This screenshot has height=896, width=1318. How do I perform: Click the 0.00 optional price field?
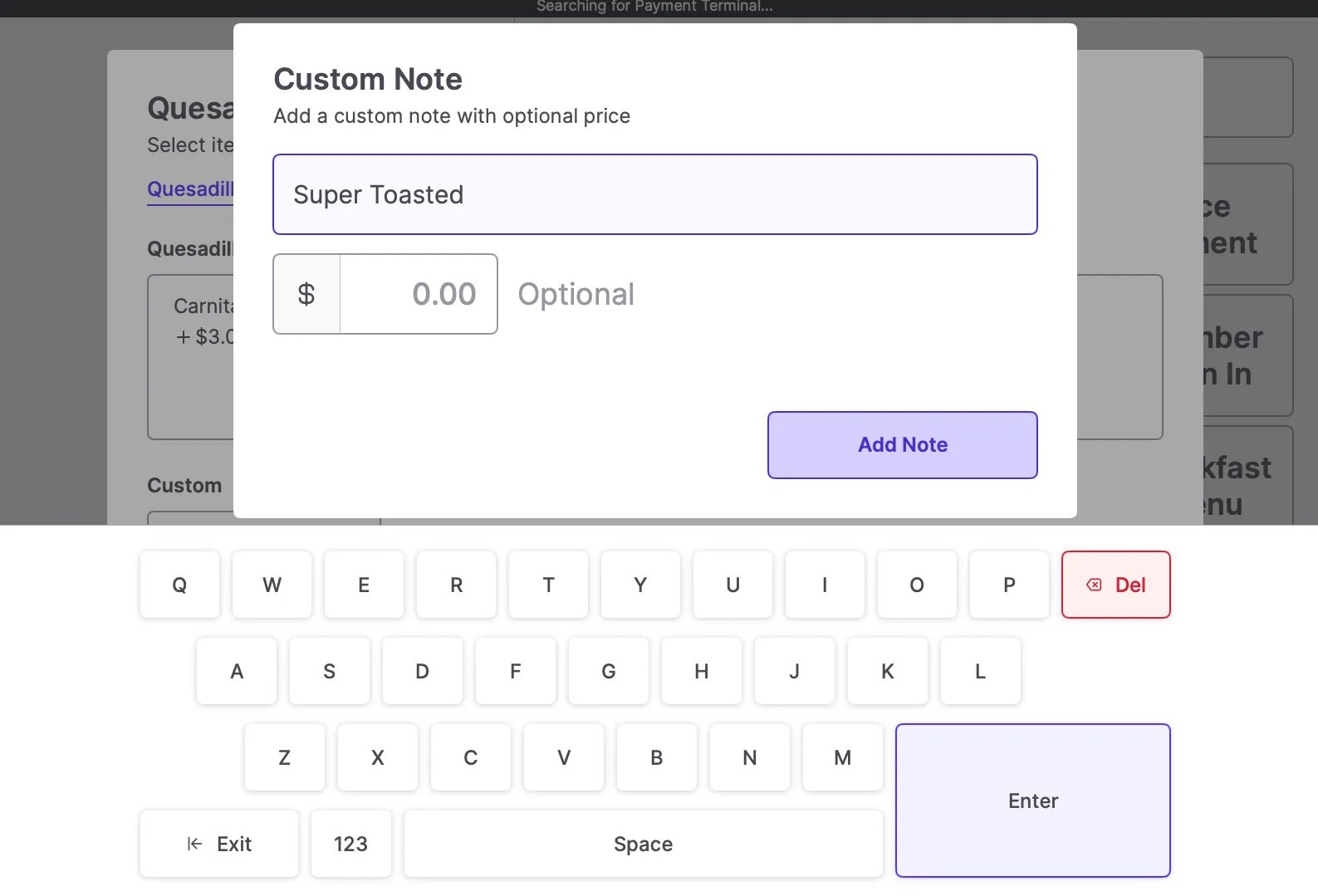[x=419, y=294]
